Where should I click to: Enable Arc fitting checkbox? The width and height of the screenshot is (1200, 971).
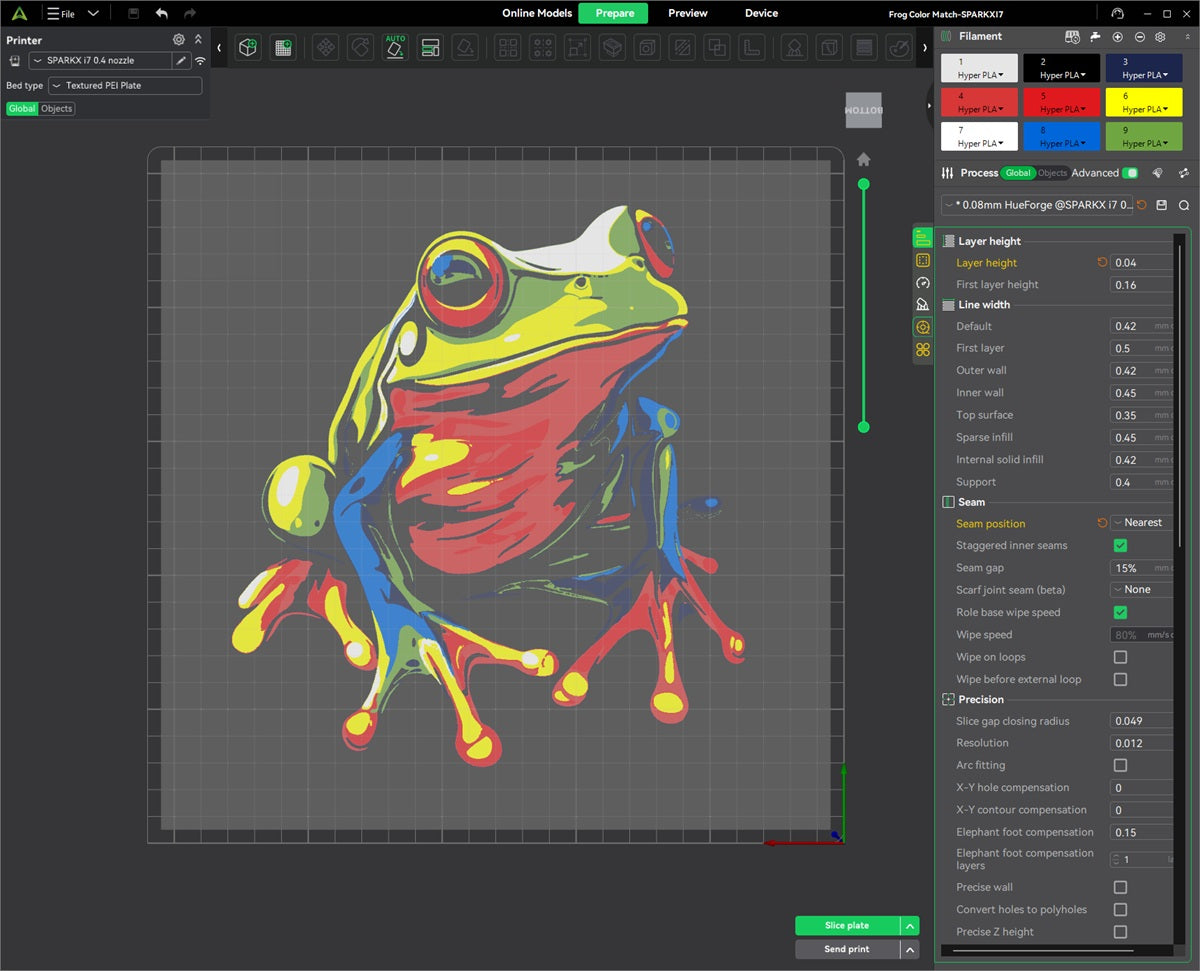click(x=1120, y=765)
